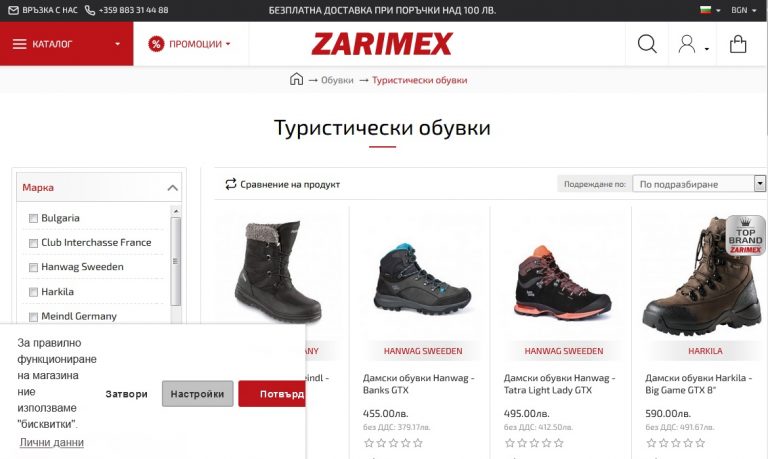Open the user account icon
This screenshot has width=768, height=459.
687,44
